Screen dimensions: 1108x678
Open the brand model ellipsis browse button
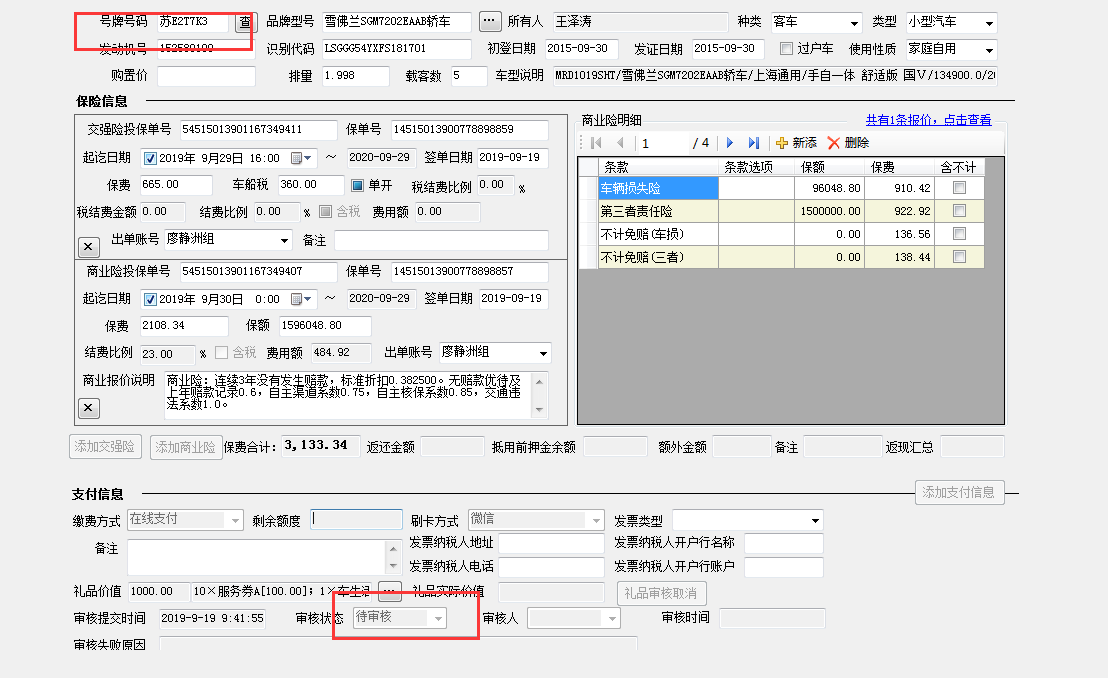pos(489,21)
